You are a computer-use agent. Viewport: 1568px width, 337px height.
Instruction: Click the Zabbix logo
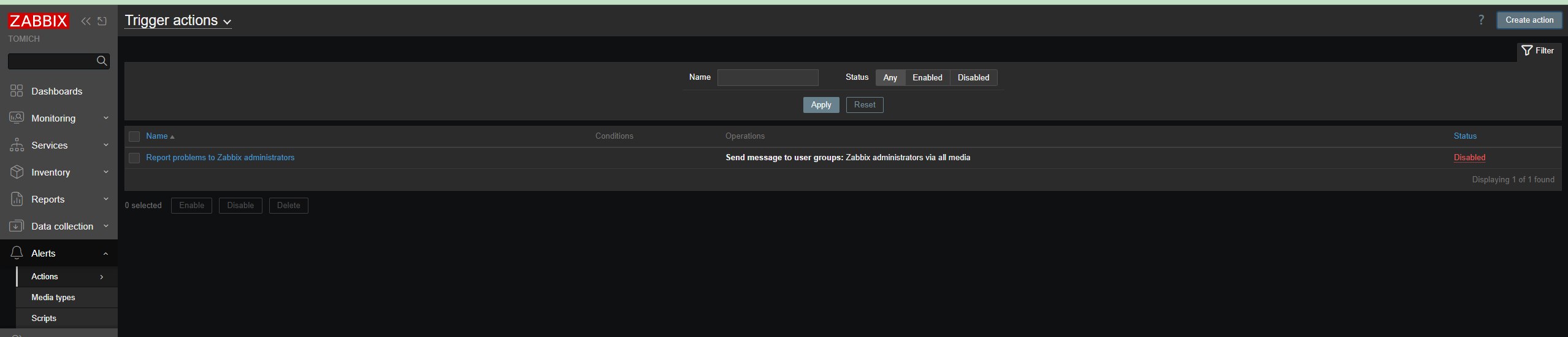point(39,21)
